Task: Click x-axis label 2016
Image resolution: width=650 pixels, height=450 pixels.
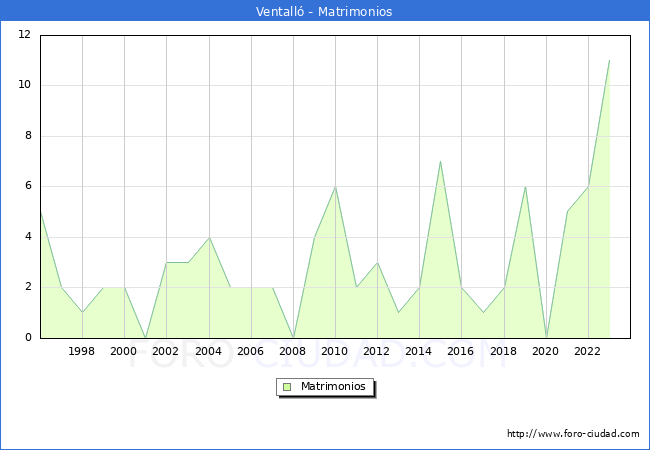Action: pos(461,351)
